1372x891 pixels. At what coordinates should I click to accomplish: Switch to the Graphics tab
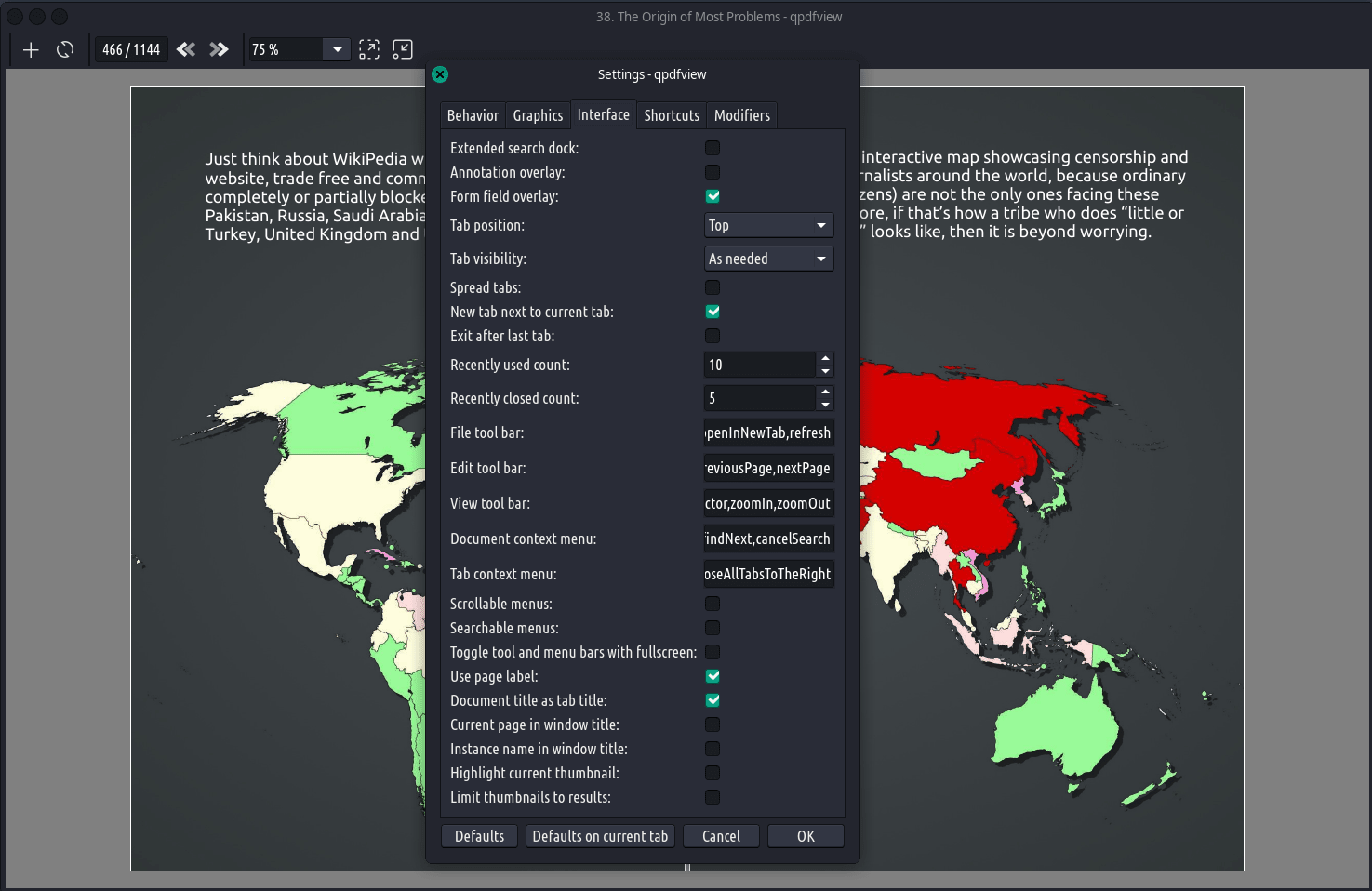[x=538, y=115]
